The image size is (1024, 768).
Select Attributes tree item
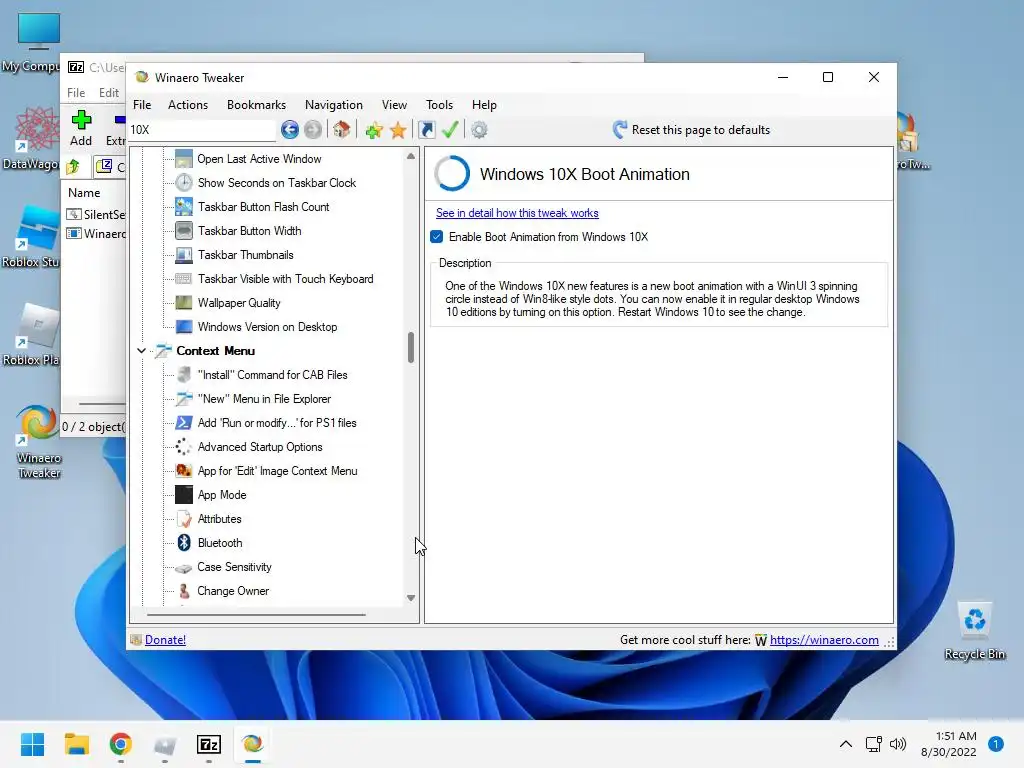click(219, 519)
